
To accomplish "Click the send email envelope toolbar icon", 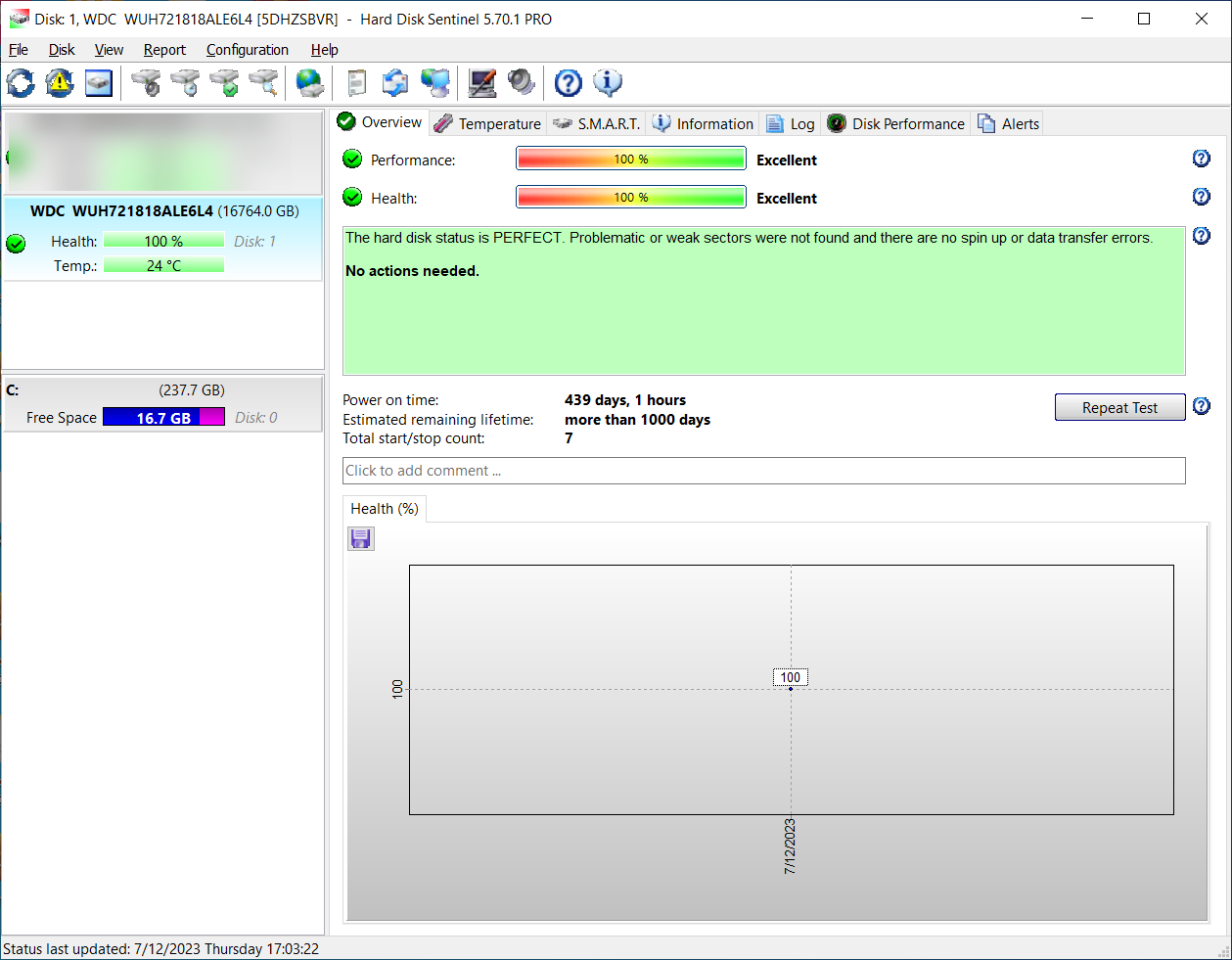I will pyautogui.click(x=395, y=83).
